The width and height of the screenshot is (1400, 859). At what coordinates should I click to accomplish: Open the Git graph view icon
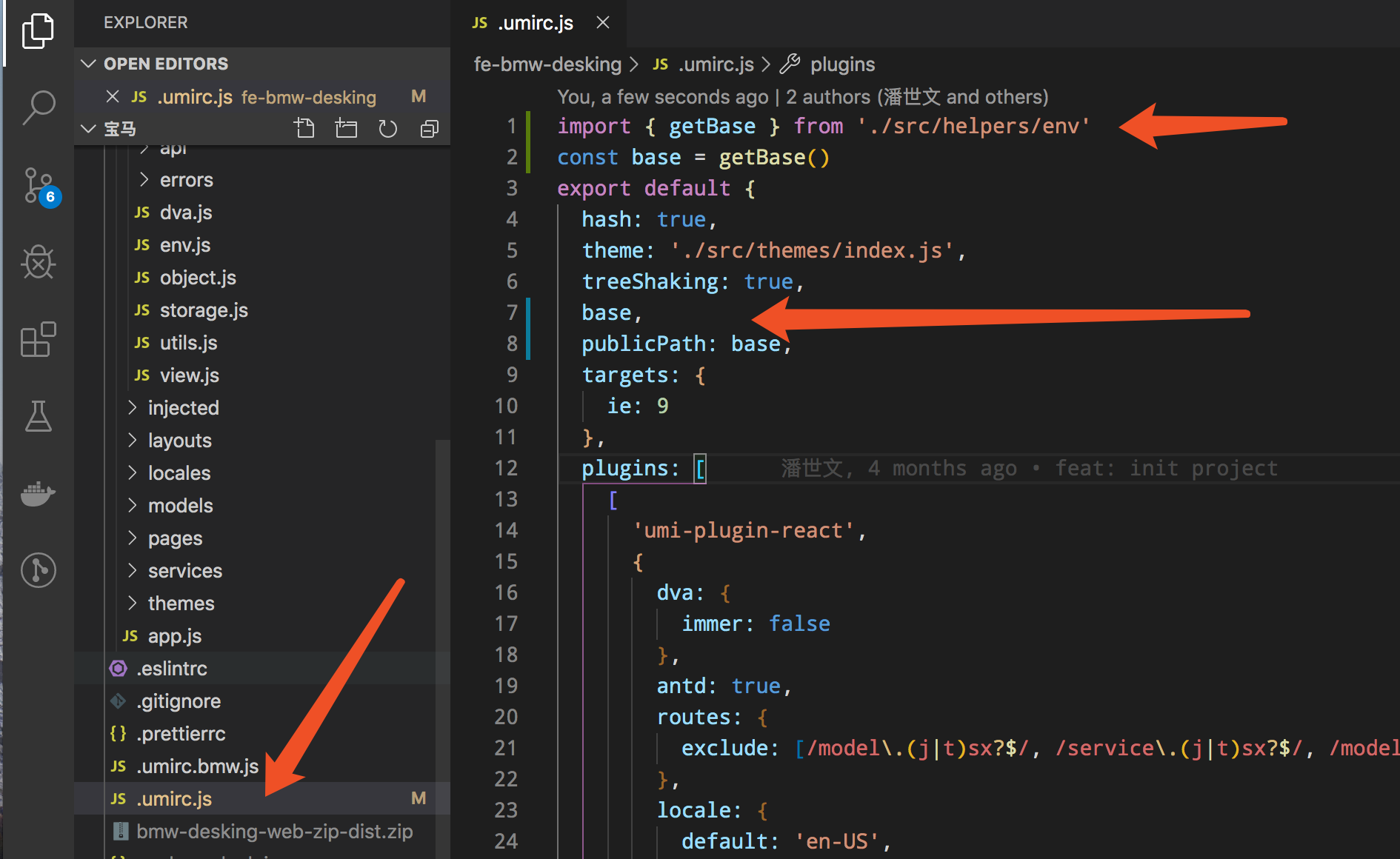[x=39, y=570]
